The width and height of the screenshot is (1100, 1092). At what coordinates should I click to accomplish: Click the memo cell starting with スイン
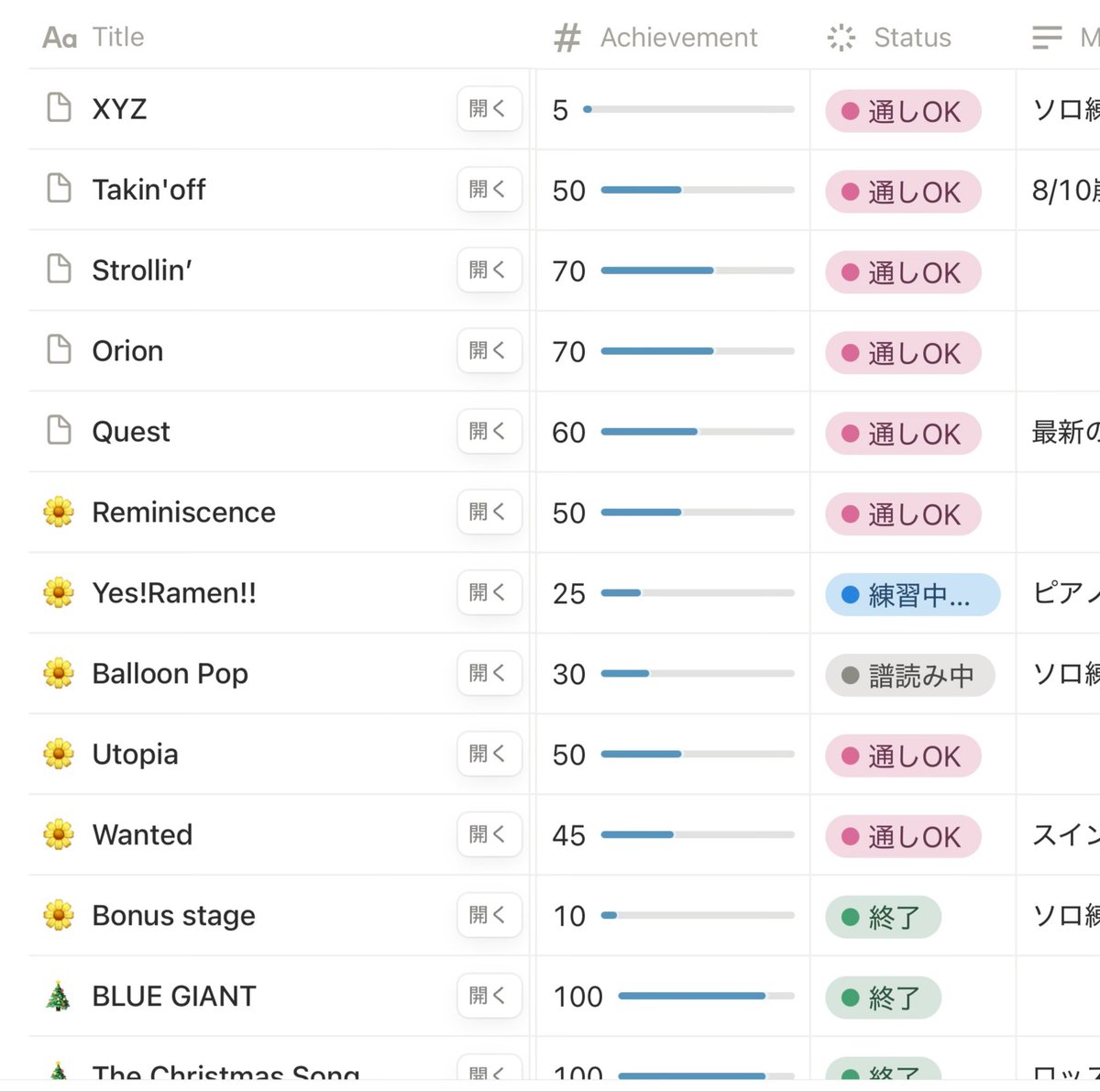(x=1059, y=835)
